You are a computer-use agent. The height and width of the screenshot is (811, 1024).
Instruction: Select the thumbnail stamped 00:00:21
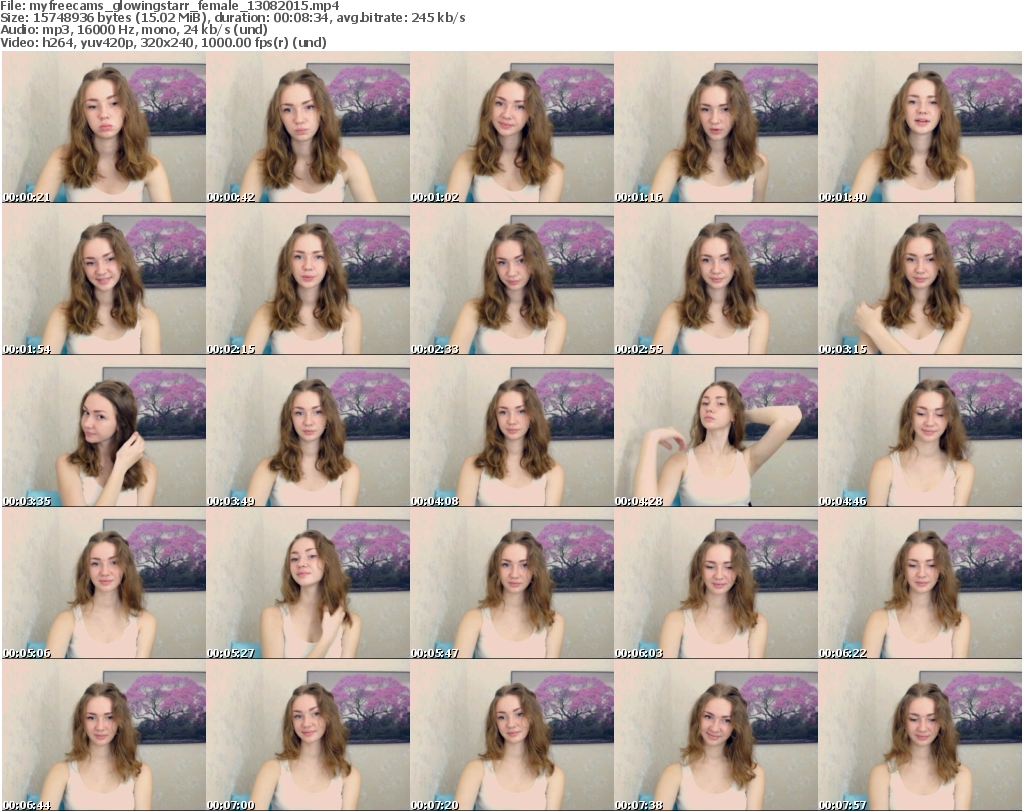[x=104, y=127]
